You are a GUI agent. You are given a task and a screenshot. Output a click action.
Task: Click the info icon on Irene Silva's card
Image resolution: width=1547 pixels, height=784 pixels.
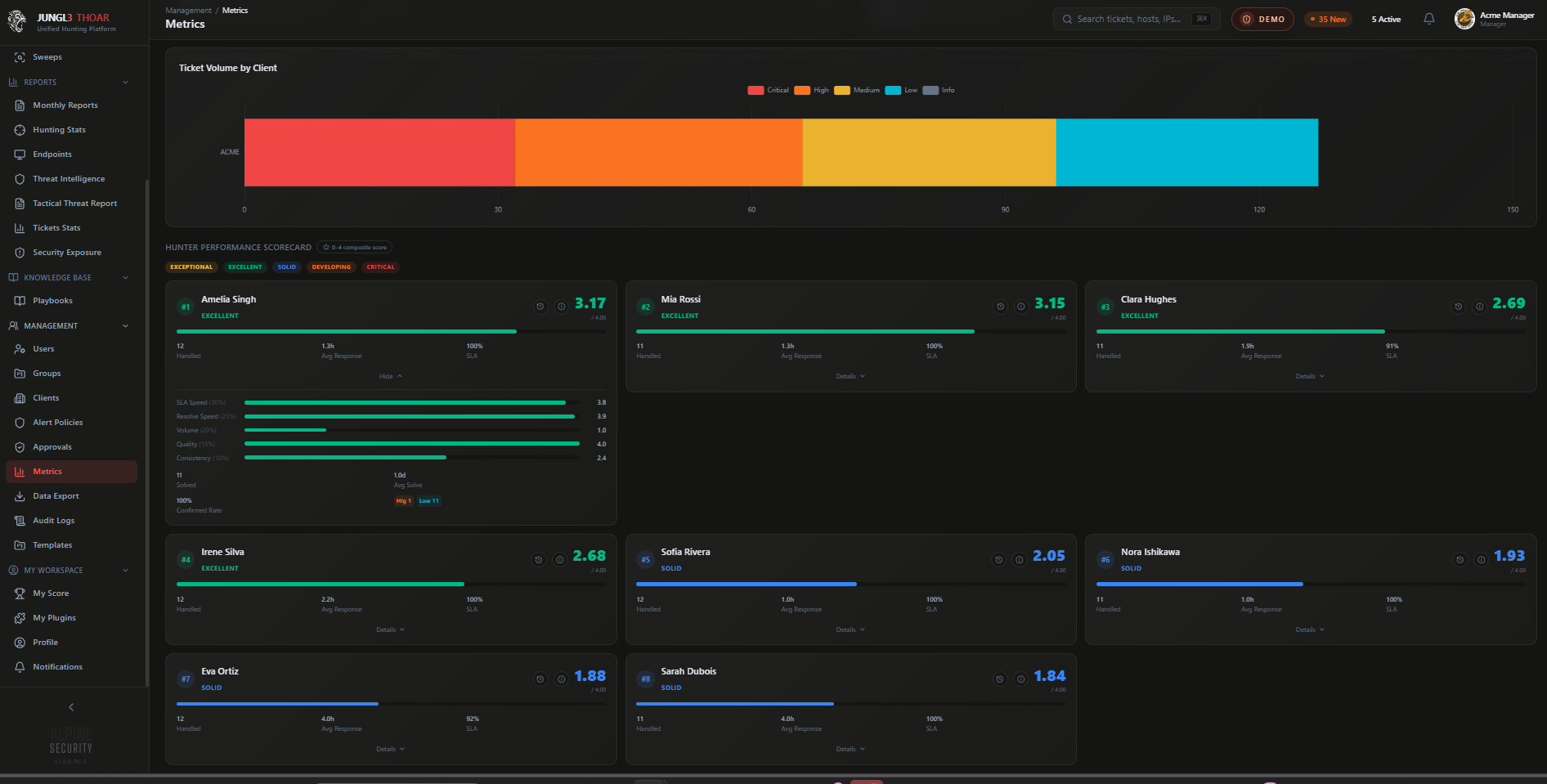560,560
